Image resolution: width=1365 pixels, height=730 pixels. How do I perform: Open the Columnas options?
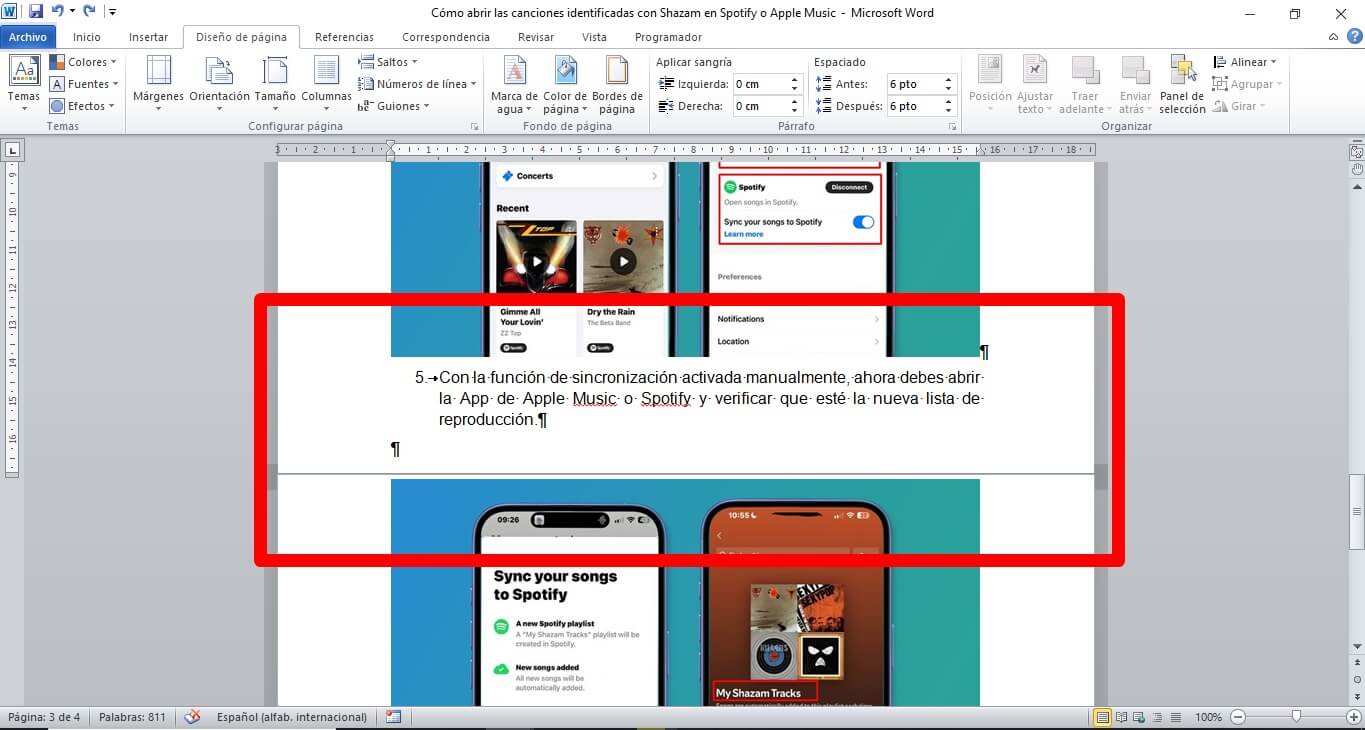pos(326,84)
